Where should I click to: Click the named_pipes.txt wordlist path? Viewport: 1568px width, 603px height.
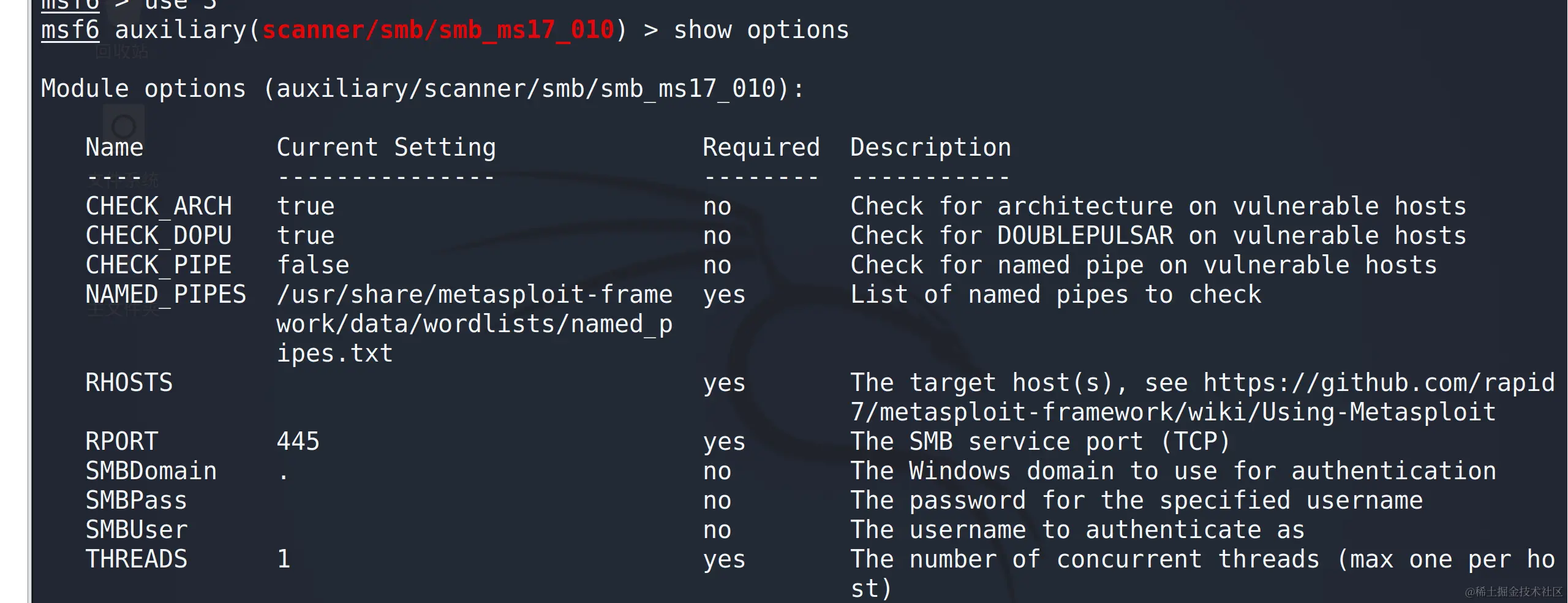coord(474,324)
